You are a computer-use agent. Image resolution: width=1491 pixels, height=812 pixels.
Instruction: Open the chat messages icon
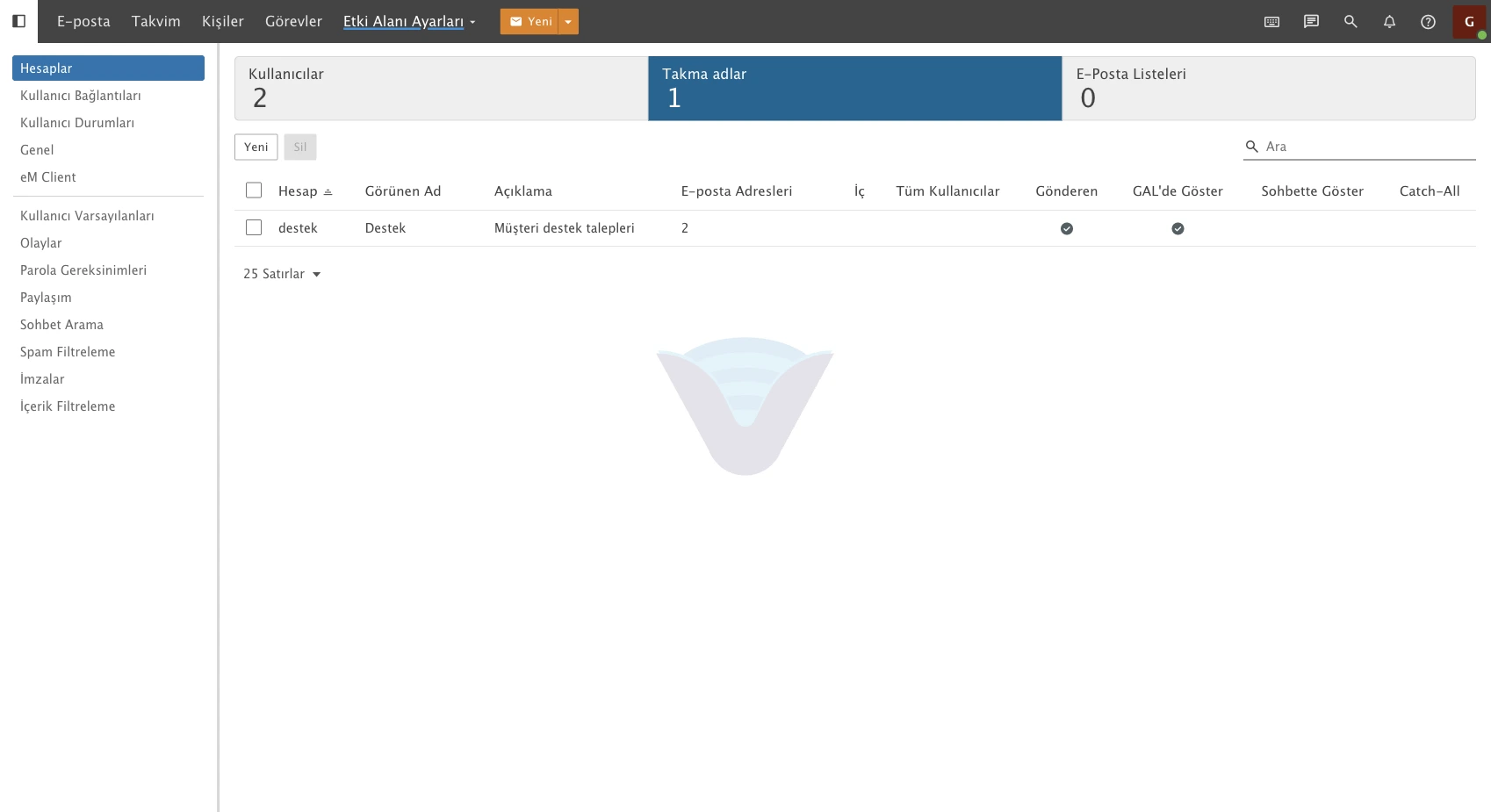coord(1311,22)
